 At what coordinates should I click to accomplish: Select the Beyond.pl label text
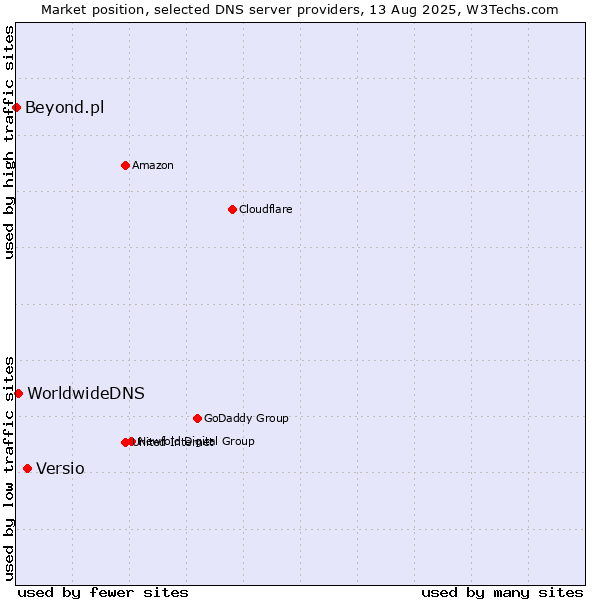pyautogui.click(x=65, y=108)
